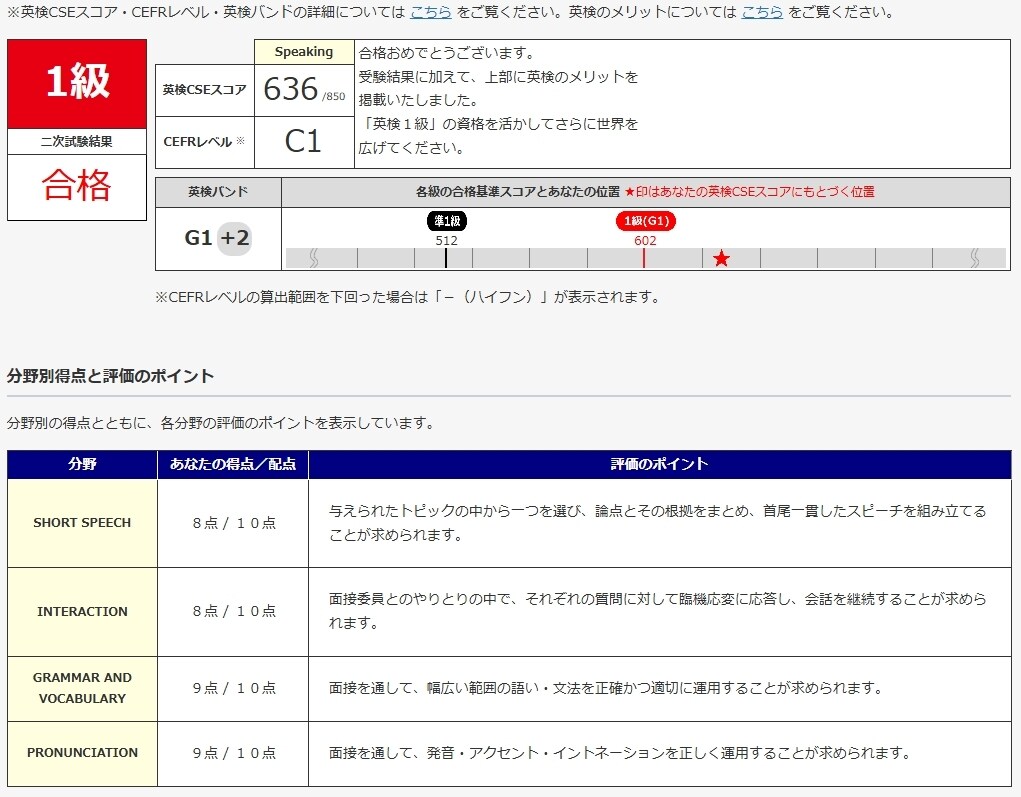Click the PRONUNCIATION evaluation description
Screen dimensions: 1021x797
pyautogui.click(x=620, y=753)
